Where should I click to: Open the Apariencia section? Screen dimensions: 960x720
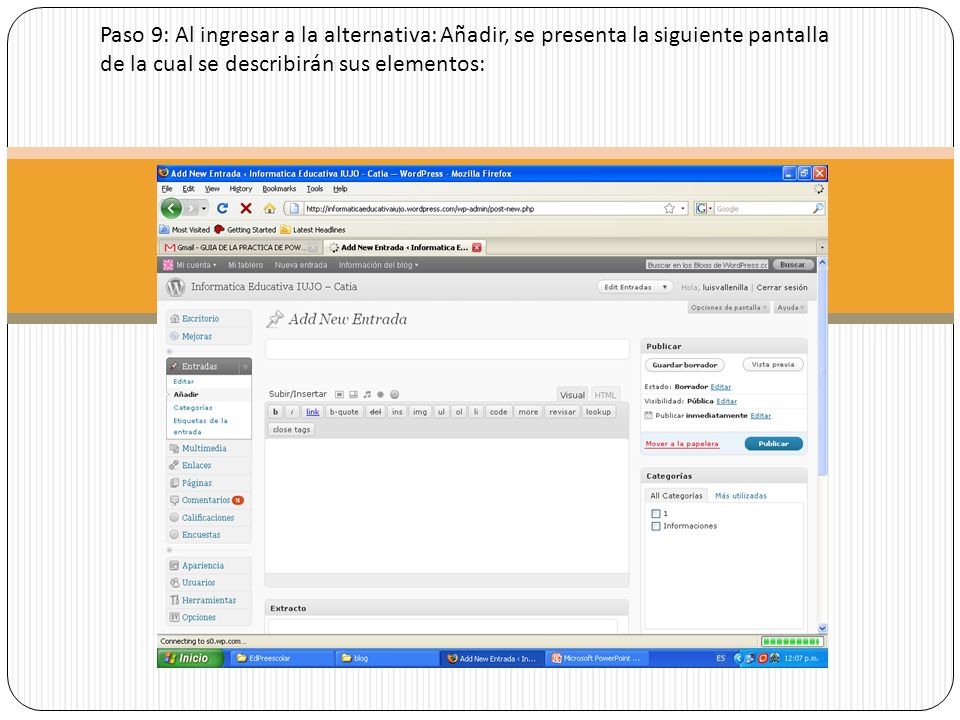point(203,566)
